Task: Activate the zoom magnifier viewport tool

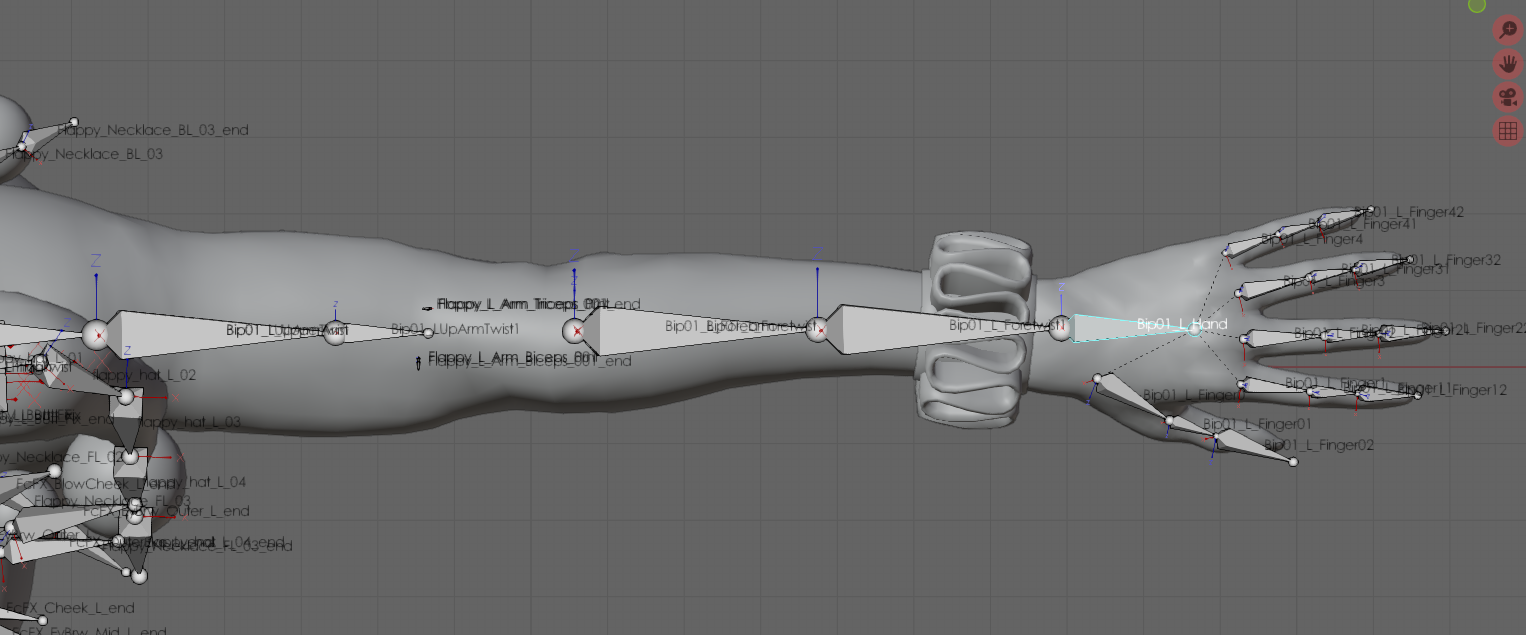Action: pyautogui.click(x=1507, y=30)
